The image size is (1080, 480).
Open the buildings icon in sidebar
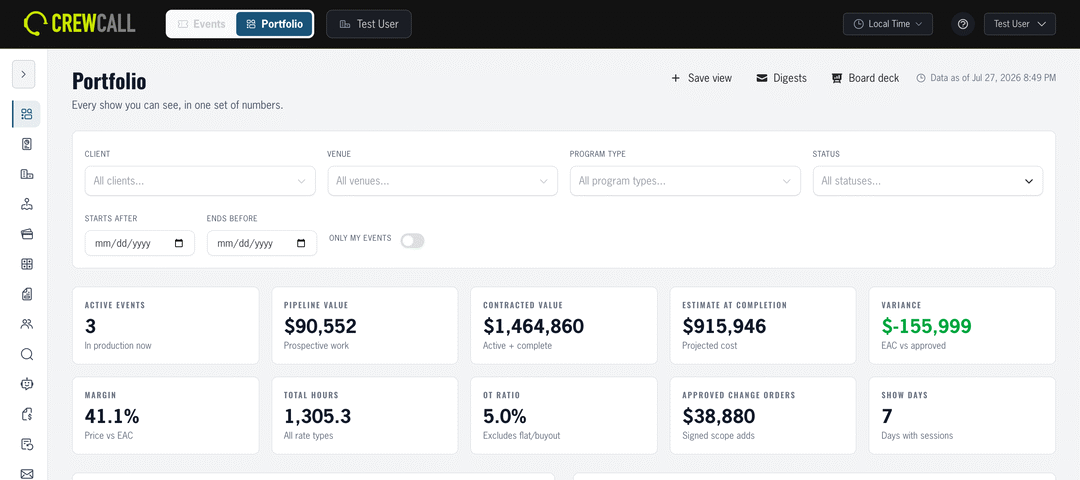click(x=27, y=174)
